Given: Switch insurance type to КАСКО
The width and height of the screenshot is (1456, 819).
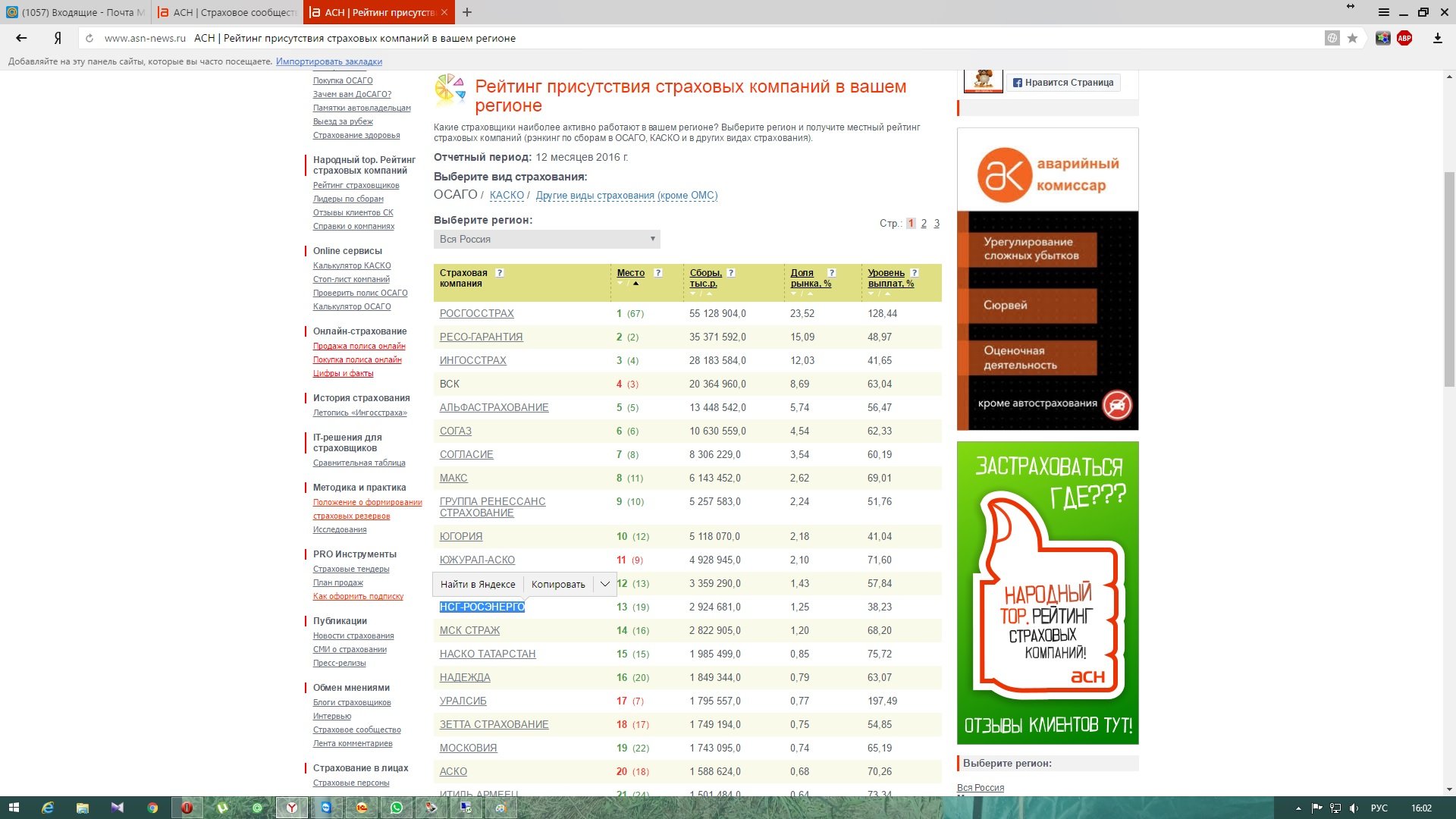Looking at the screenshot, I should tap(507, 195).
